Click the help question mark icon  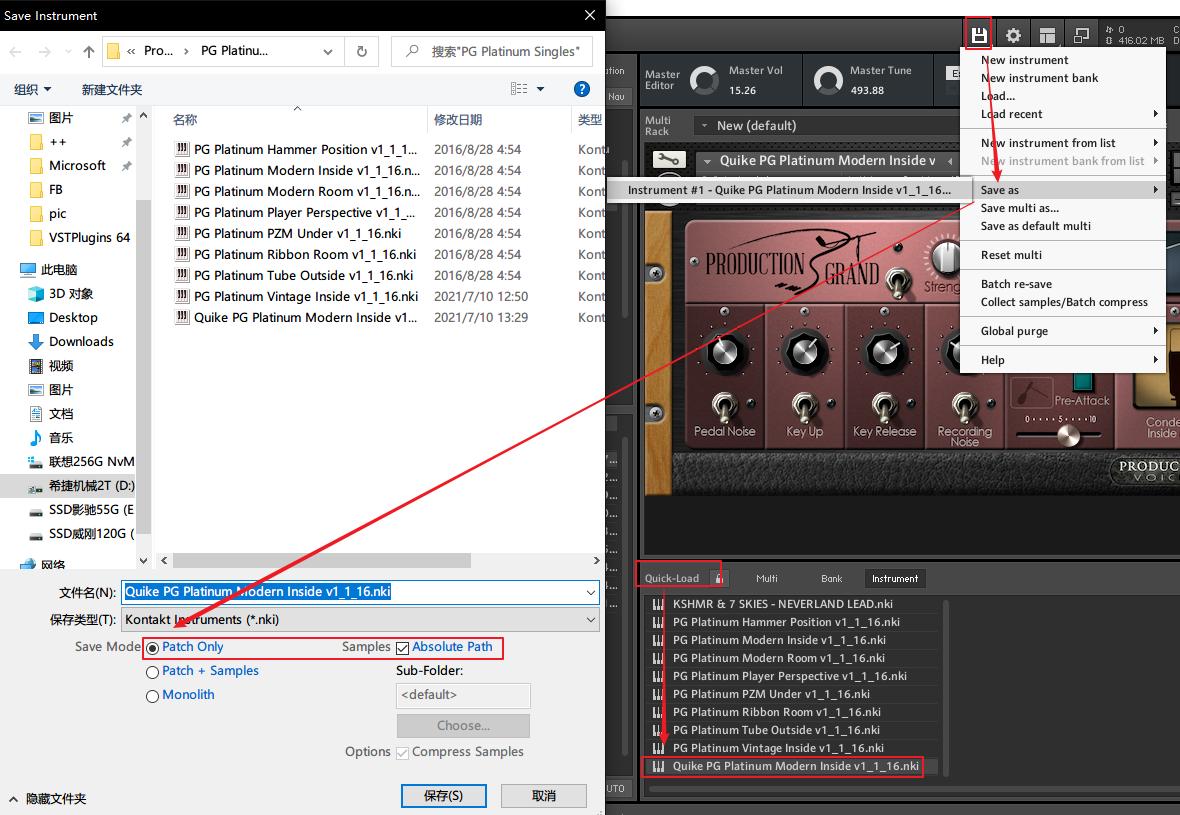click(x=582, y=89)
